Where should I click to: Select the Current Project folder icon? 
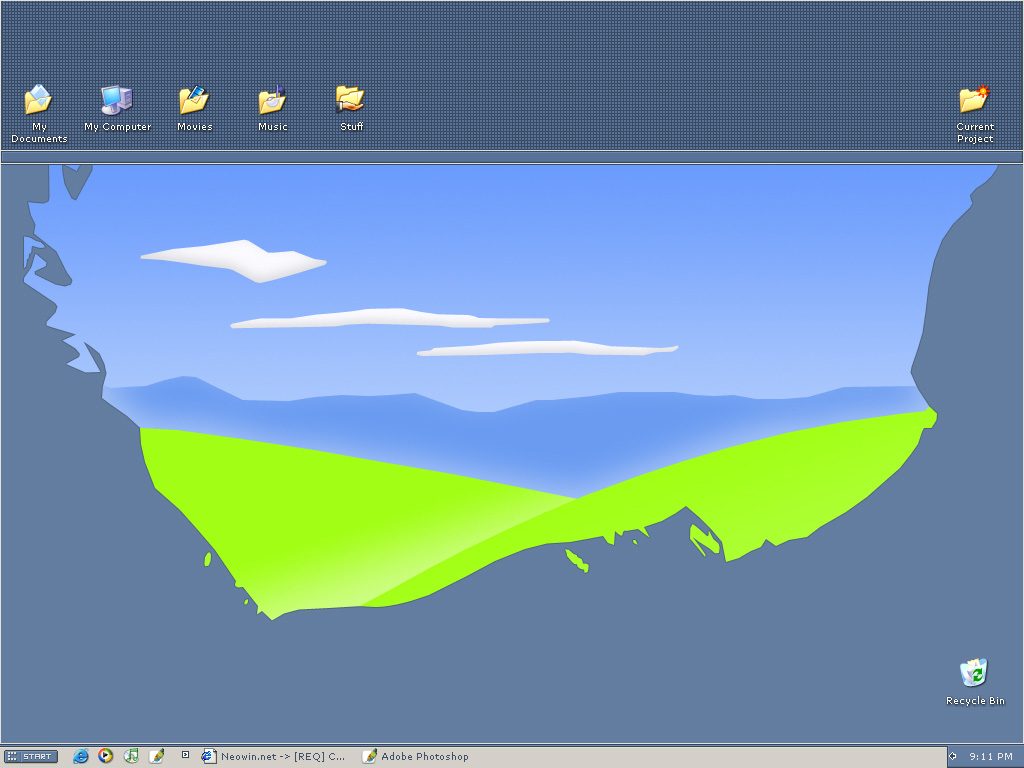(x=975, y=113)
